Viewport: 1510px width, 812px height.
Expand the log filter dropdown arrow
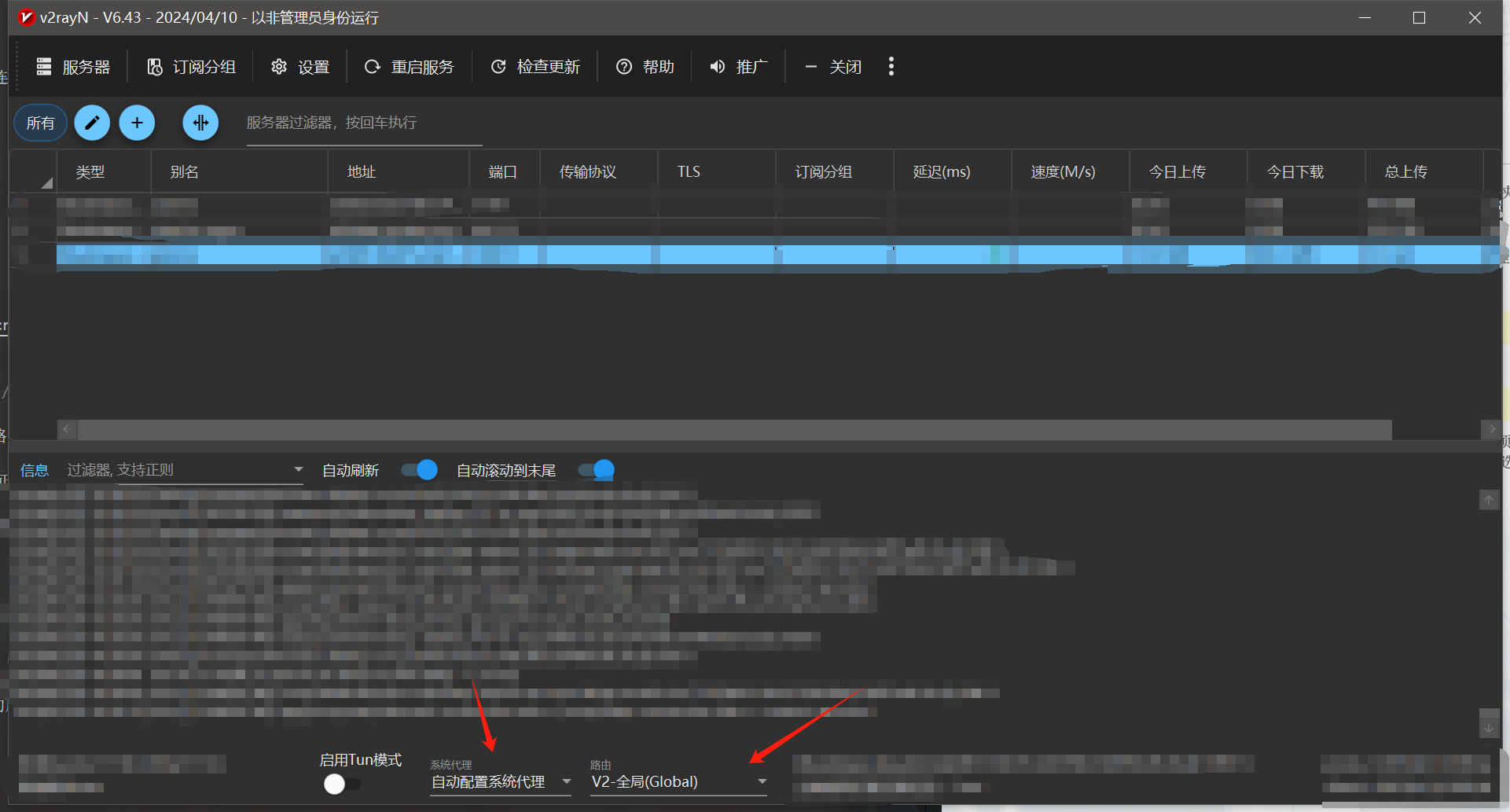pyautogui.click(x=298, y=470)
